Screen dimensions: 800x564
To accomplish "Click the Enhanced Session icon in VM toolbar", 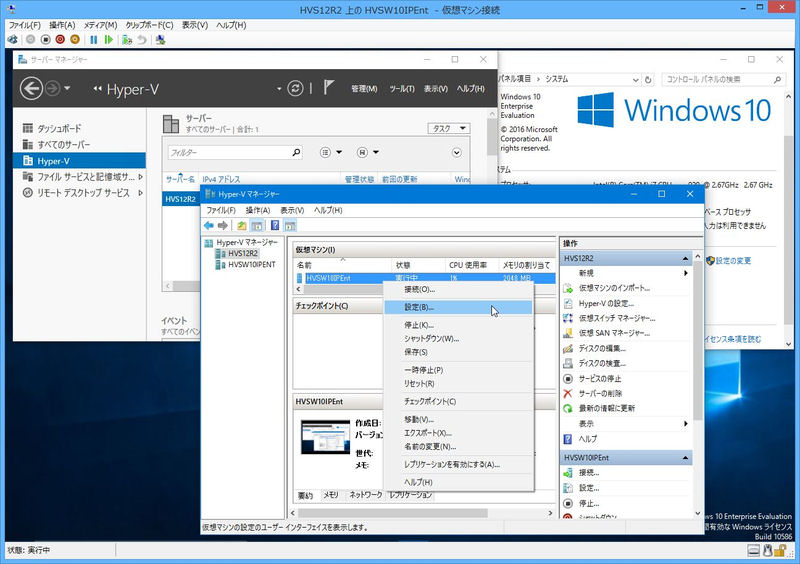I will click(x=161, y=39).
